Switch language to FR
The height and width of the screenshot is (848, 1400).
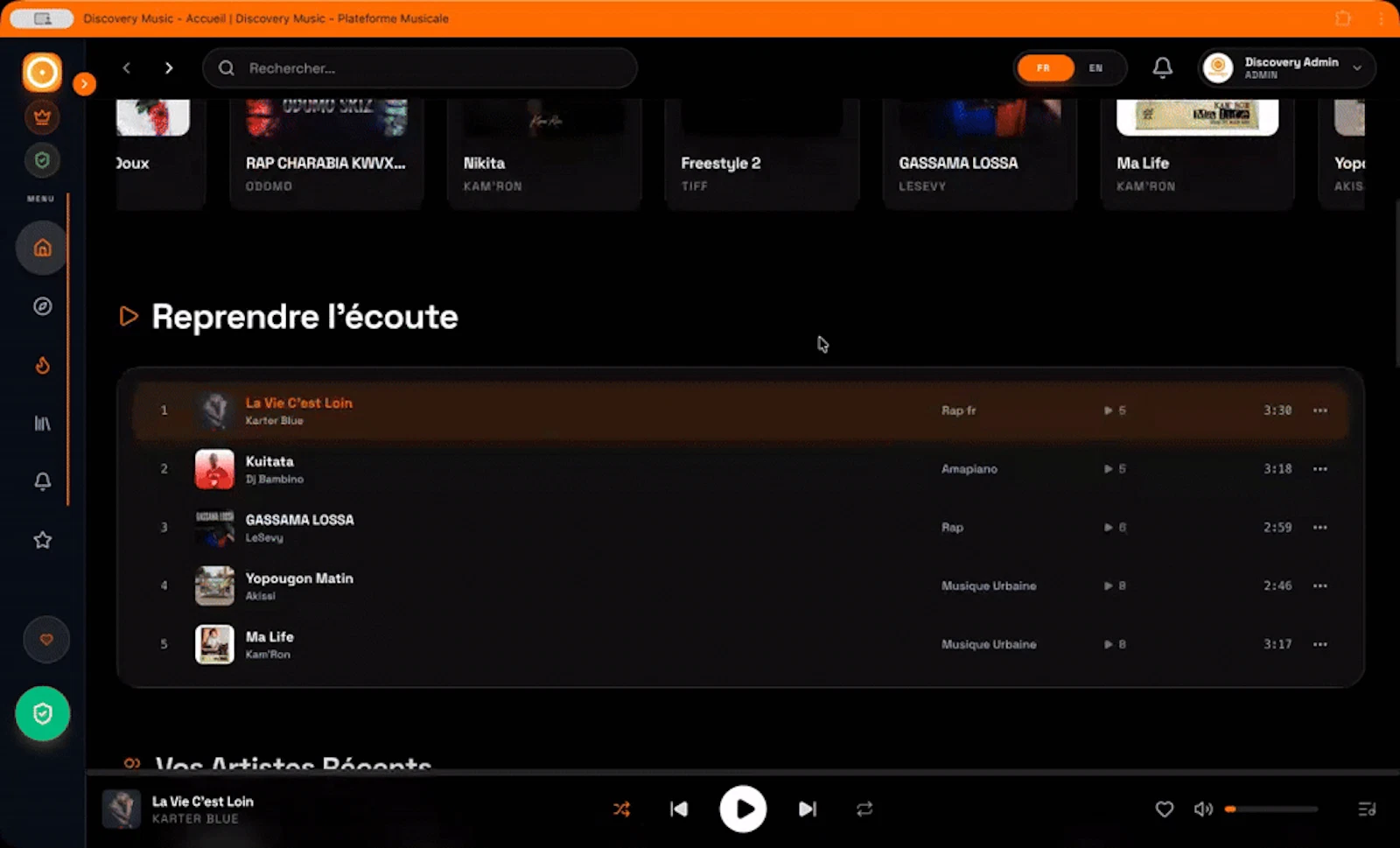pyautogui.click(x=1044, y=68)
